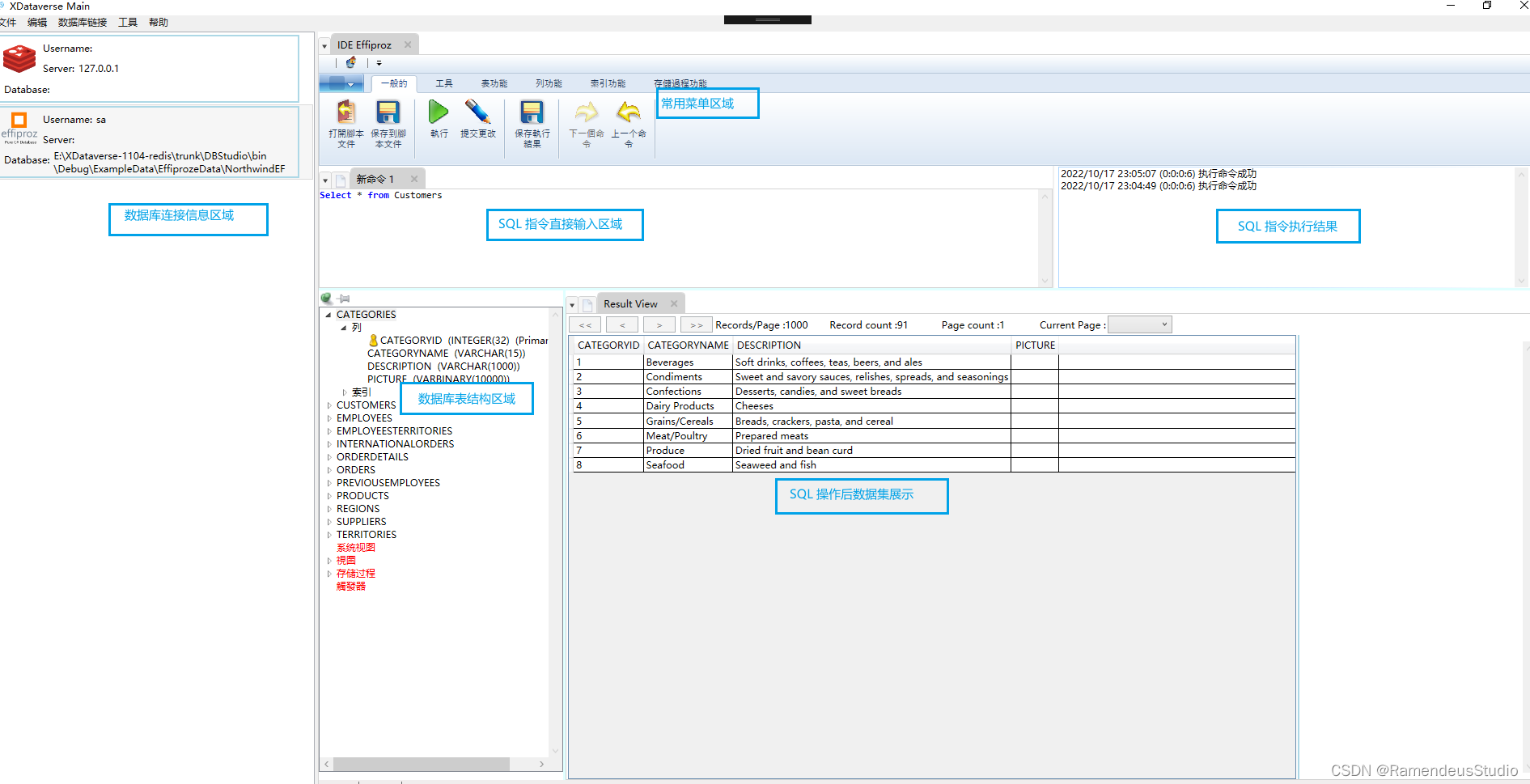
Task: Open the tab list dropdown beside IDE Effiproz
Action: click(324, 46)
